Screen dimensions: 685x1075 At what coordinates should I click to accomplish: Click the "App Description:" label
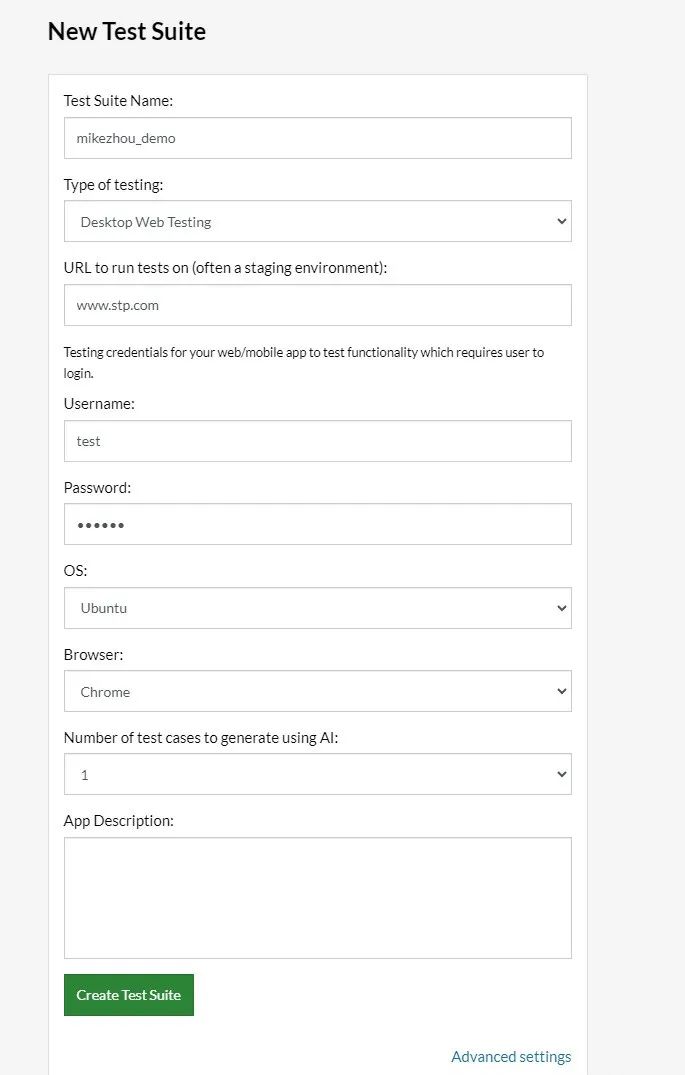tap(119, 821)
